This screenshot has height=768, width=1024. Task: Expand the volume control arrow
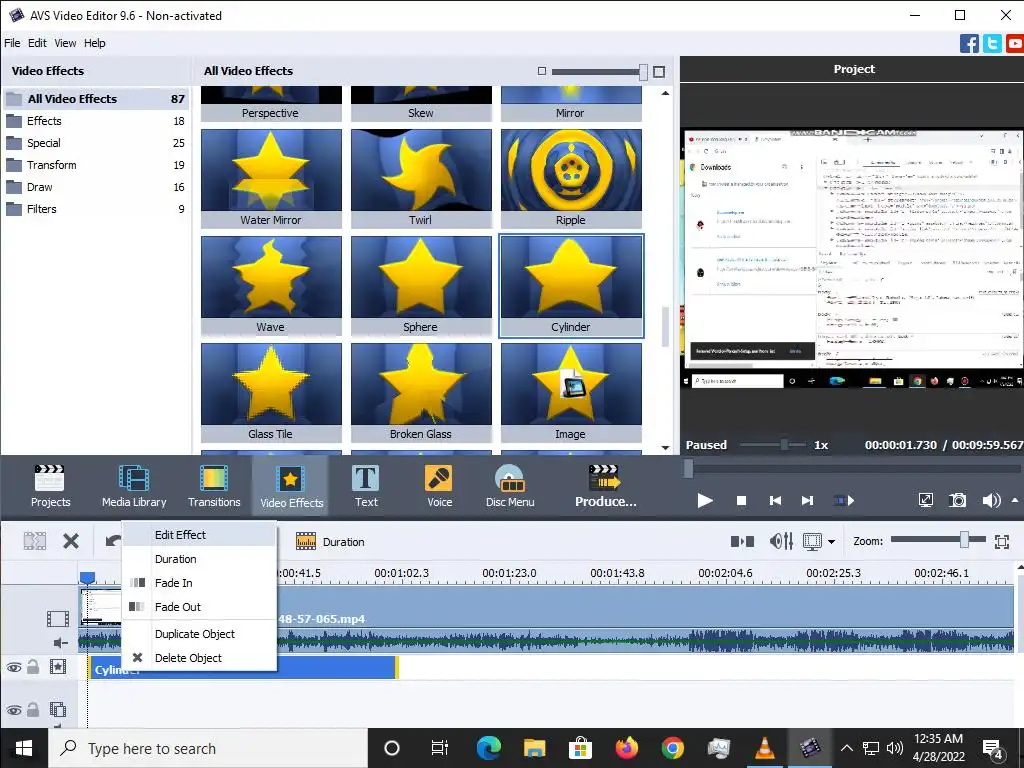coord(1014,500)
